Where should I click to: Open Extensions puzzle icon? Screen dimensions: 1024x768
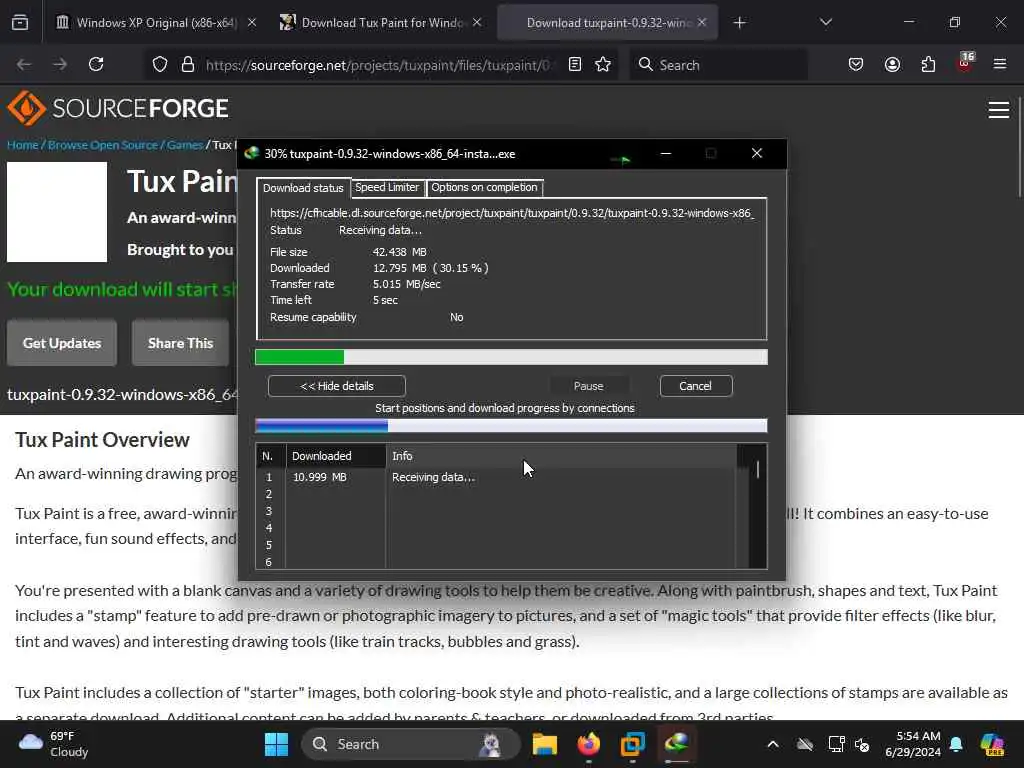click(928, 65)
